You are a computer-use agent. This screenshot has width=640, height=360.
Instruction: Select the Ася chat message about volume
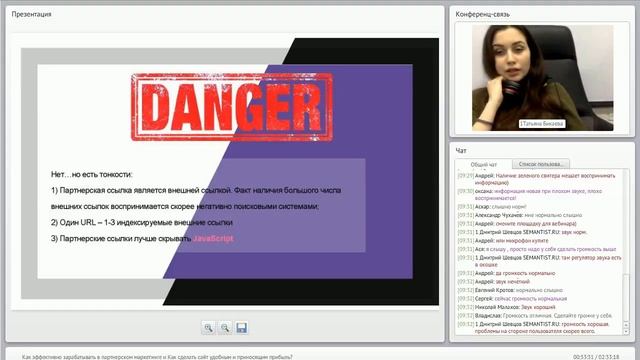537,249
